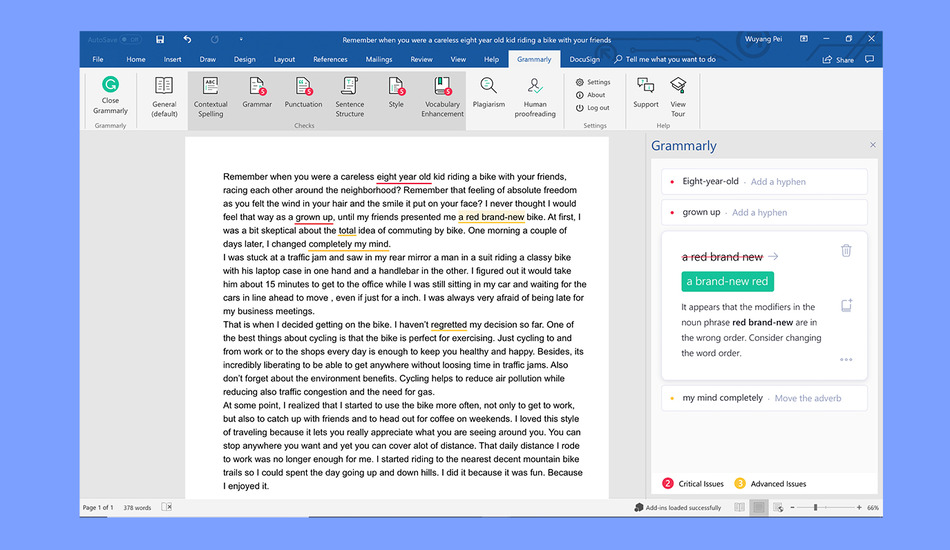
Task: Expand the three-dot menu on the suggestion card
Action: pyautogui.click(x=846, y=359)
